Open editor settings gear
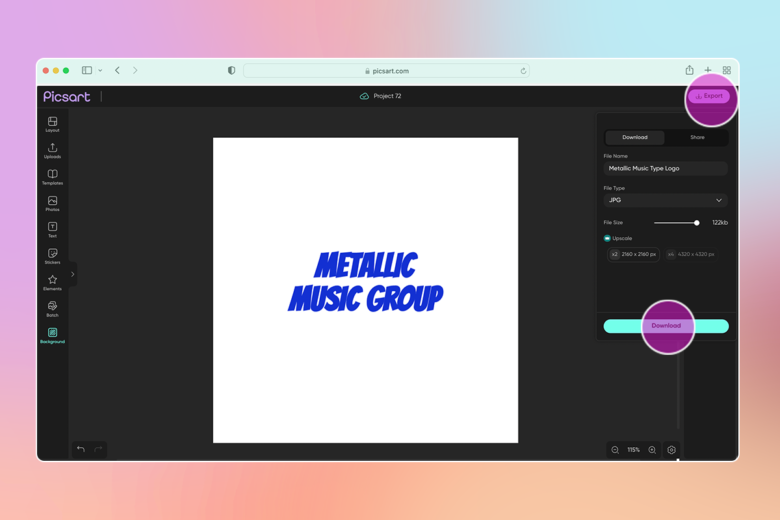 (672, 450)
